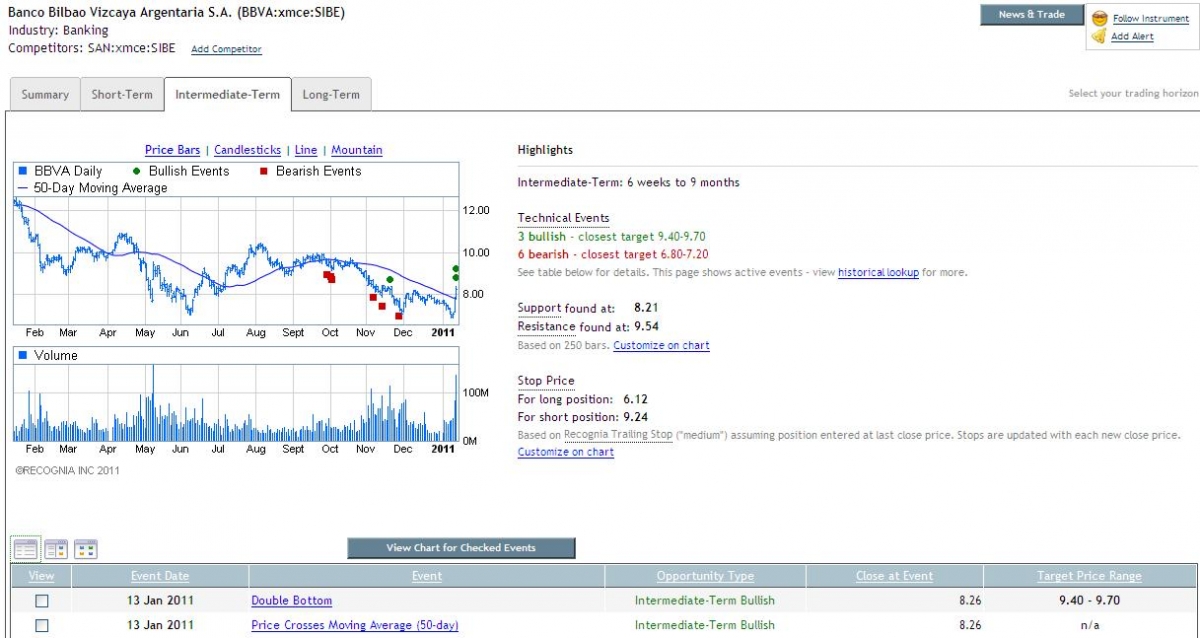Check the Price Crosses Moving Average checkbox

(x=42, y=625)
